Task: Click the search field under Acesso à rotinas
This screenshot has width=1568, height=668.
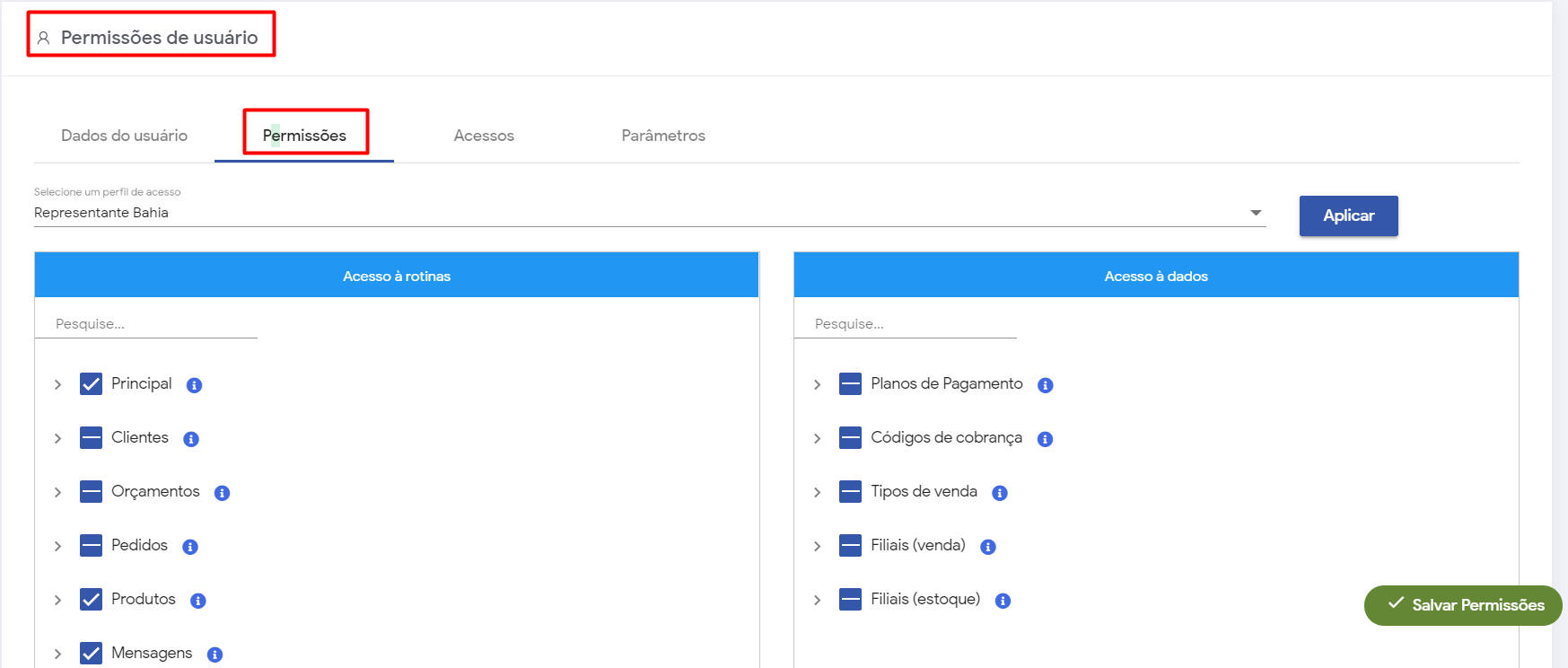Action: tap(145, 324)
